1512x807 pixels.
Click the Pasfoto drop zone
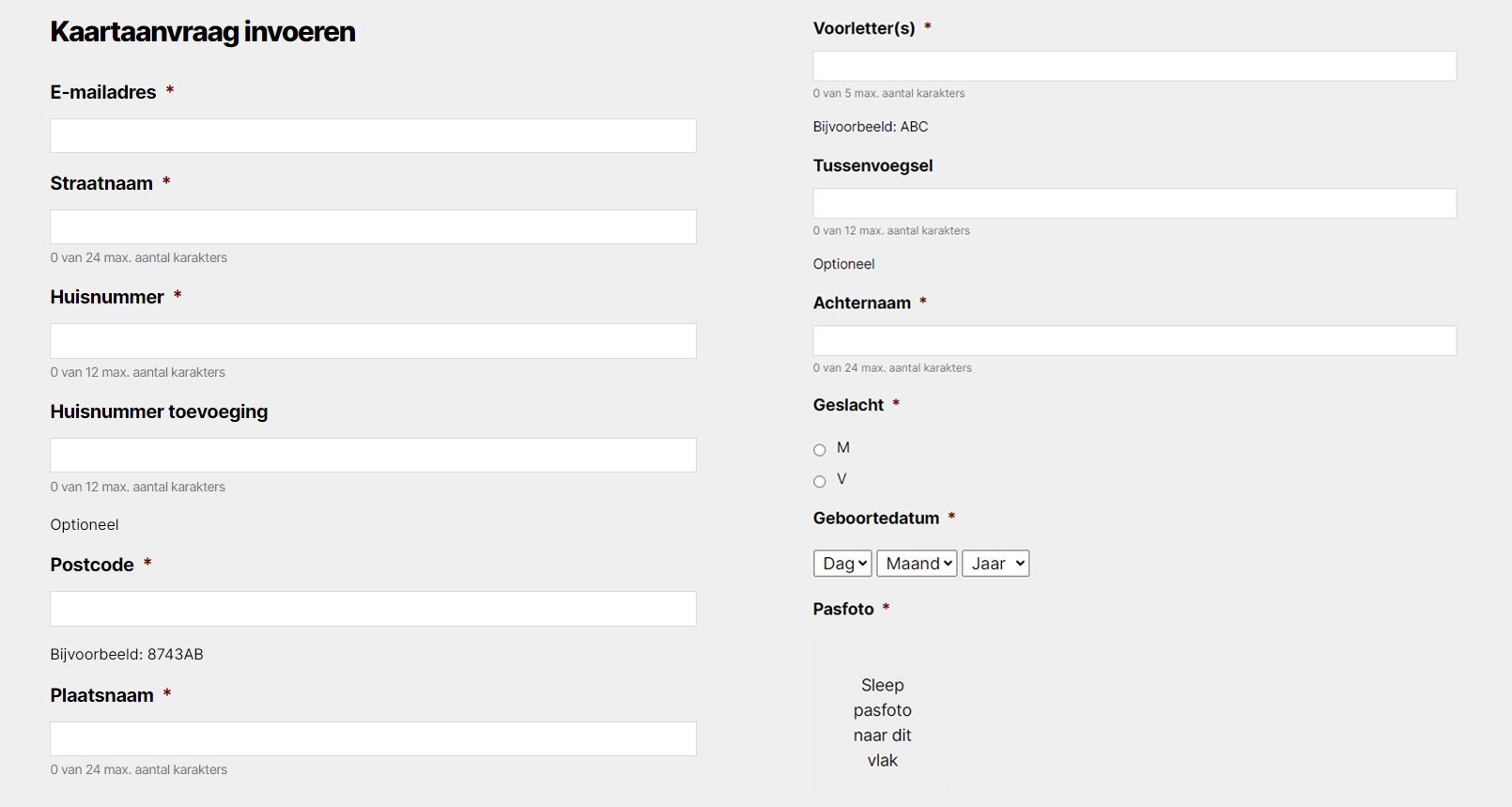point(882,722)
